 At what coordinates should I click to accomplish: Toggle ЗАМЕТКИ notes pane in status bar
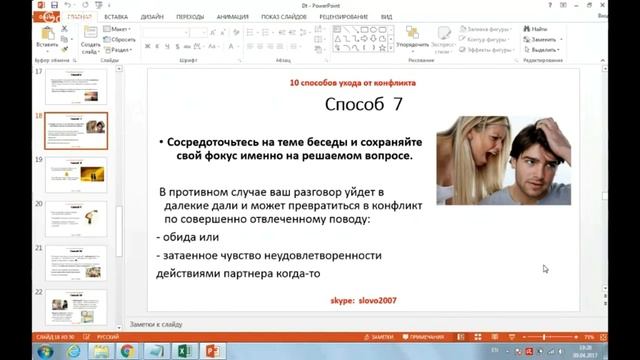(x=378, y=337)
